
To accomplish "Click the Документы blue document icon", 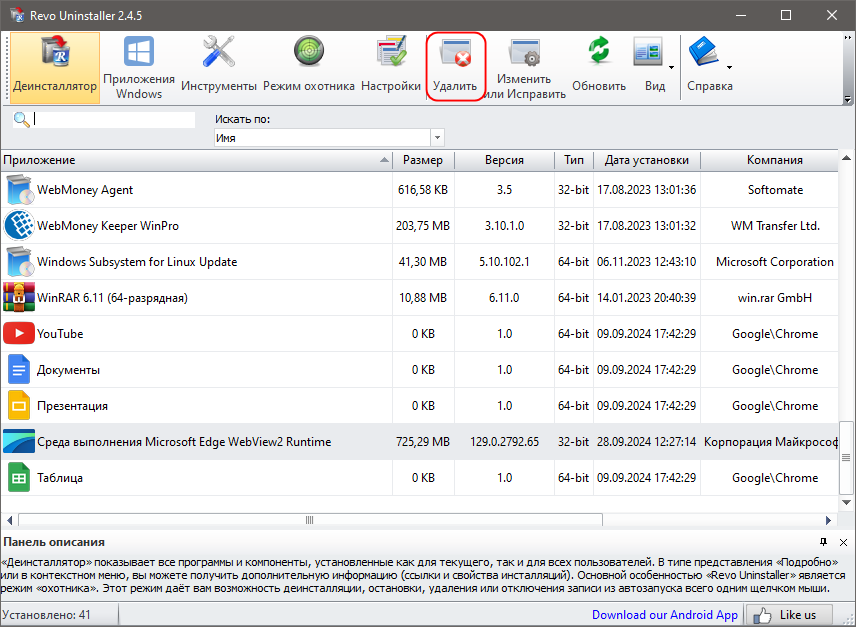I will pos(19,369).
